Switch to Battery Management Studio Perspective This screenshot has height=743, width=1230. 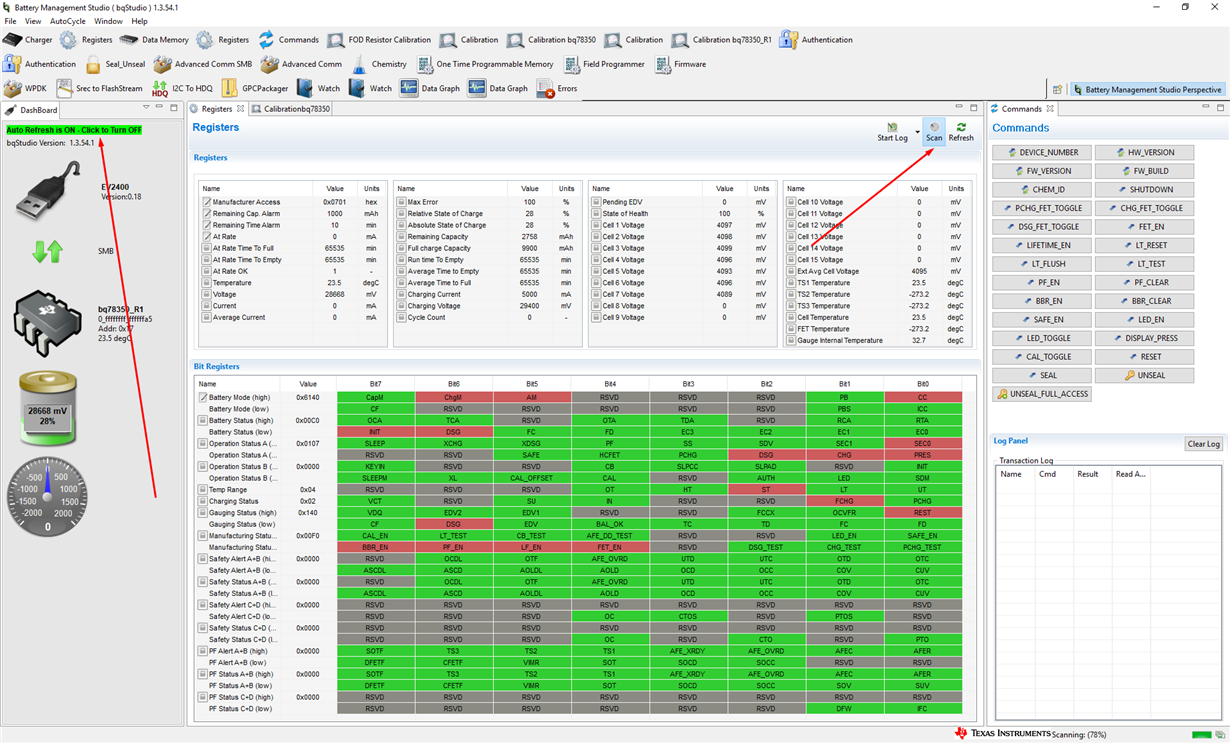[x=1147, y=89]
